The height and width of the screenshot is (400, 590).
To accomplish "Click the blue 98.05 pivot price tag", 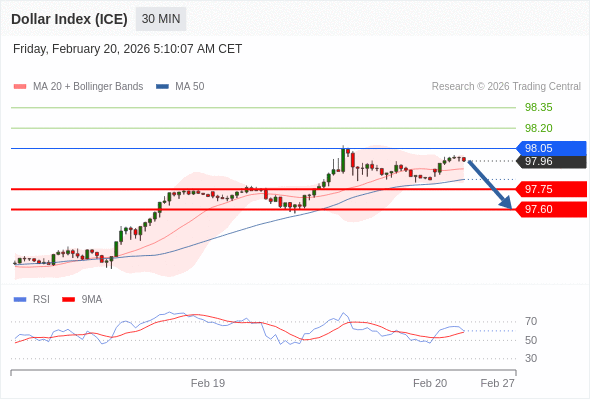I will (x=551, y=148).
